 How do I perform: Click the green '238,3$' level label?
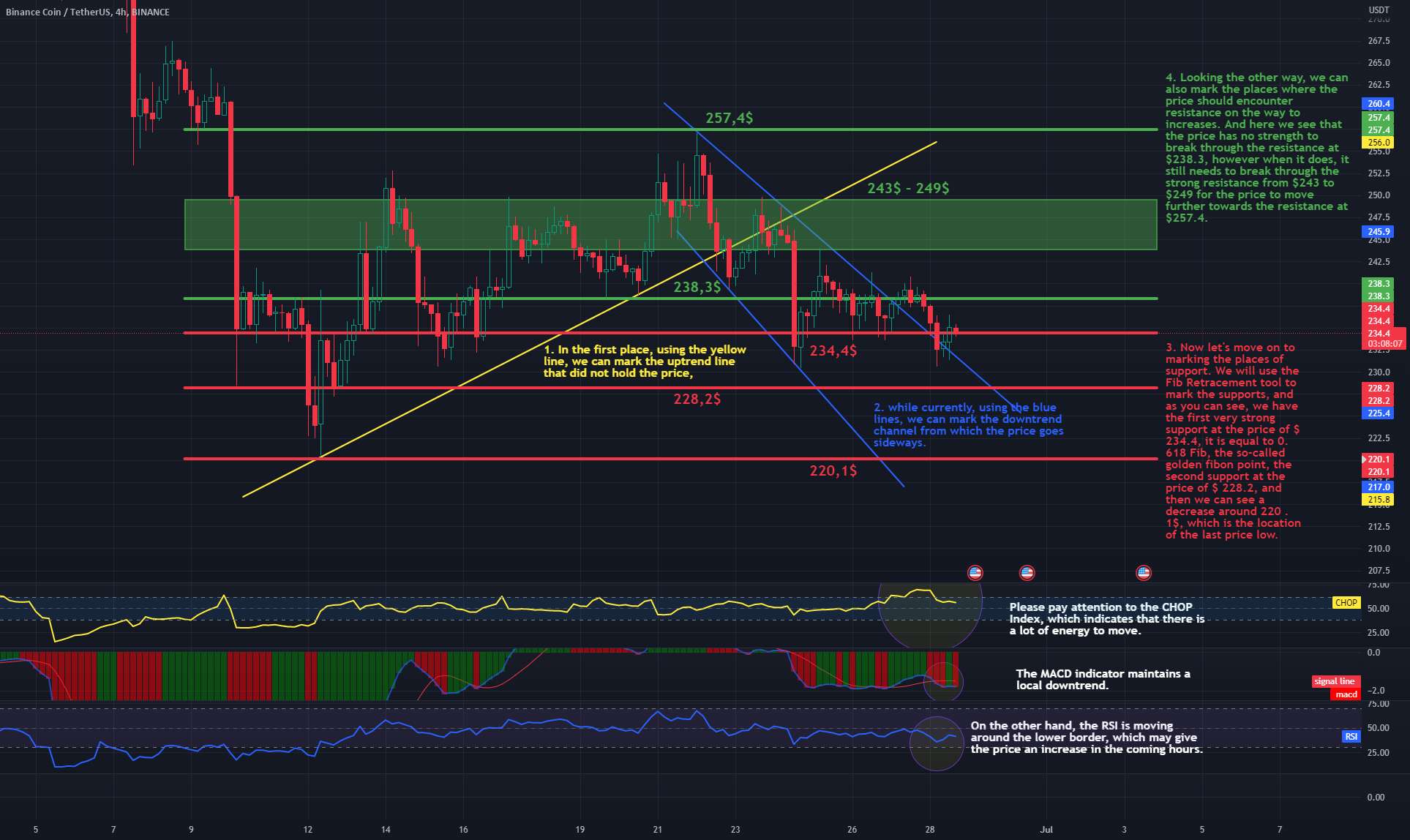point(697,288)
